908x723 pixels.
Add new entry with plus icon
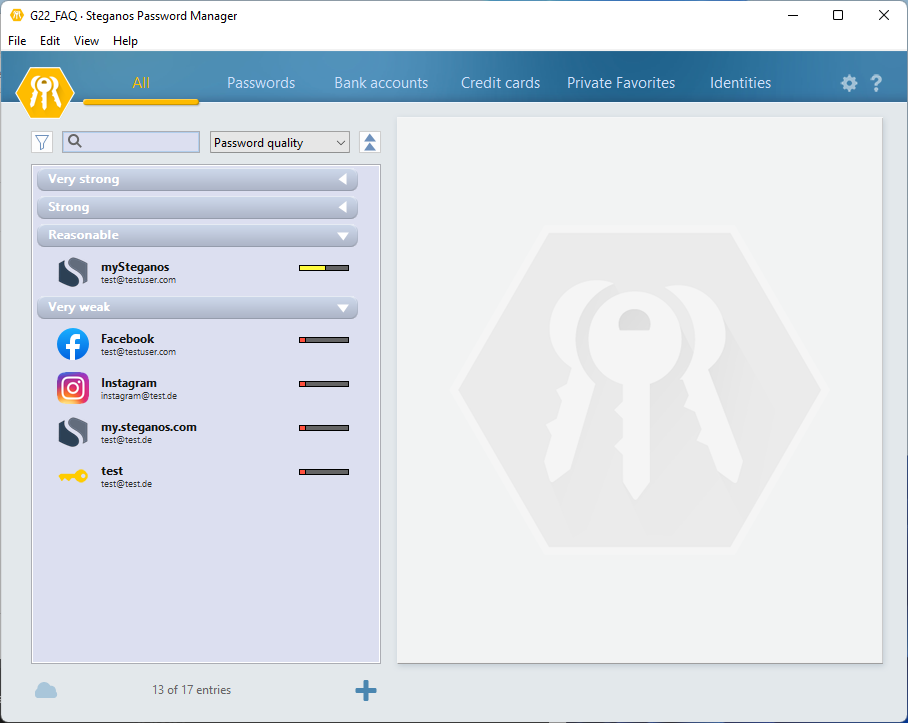click(366, 690)
